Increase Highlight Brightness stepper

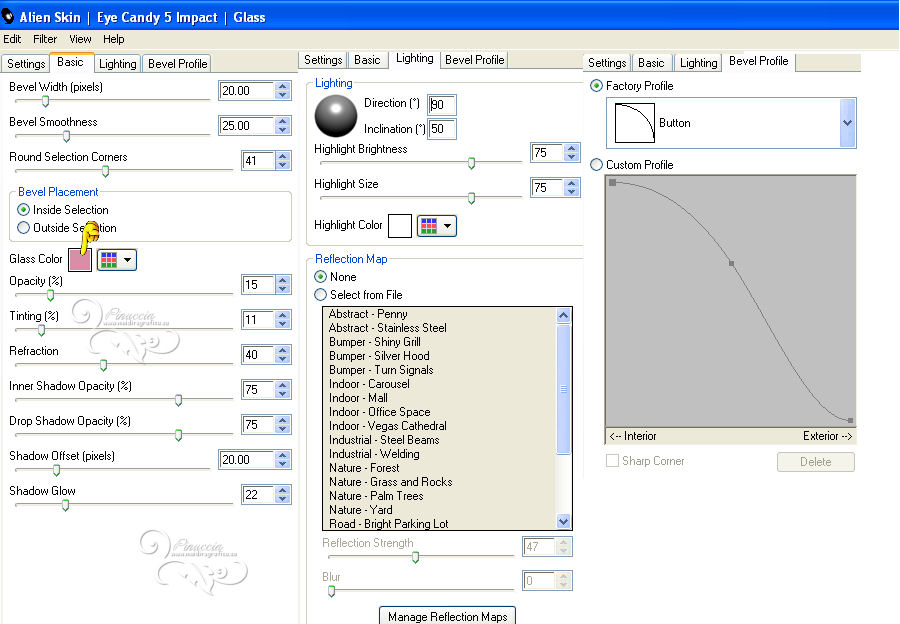pos(571,148)
